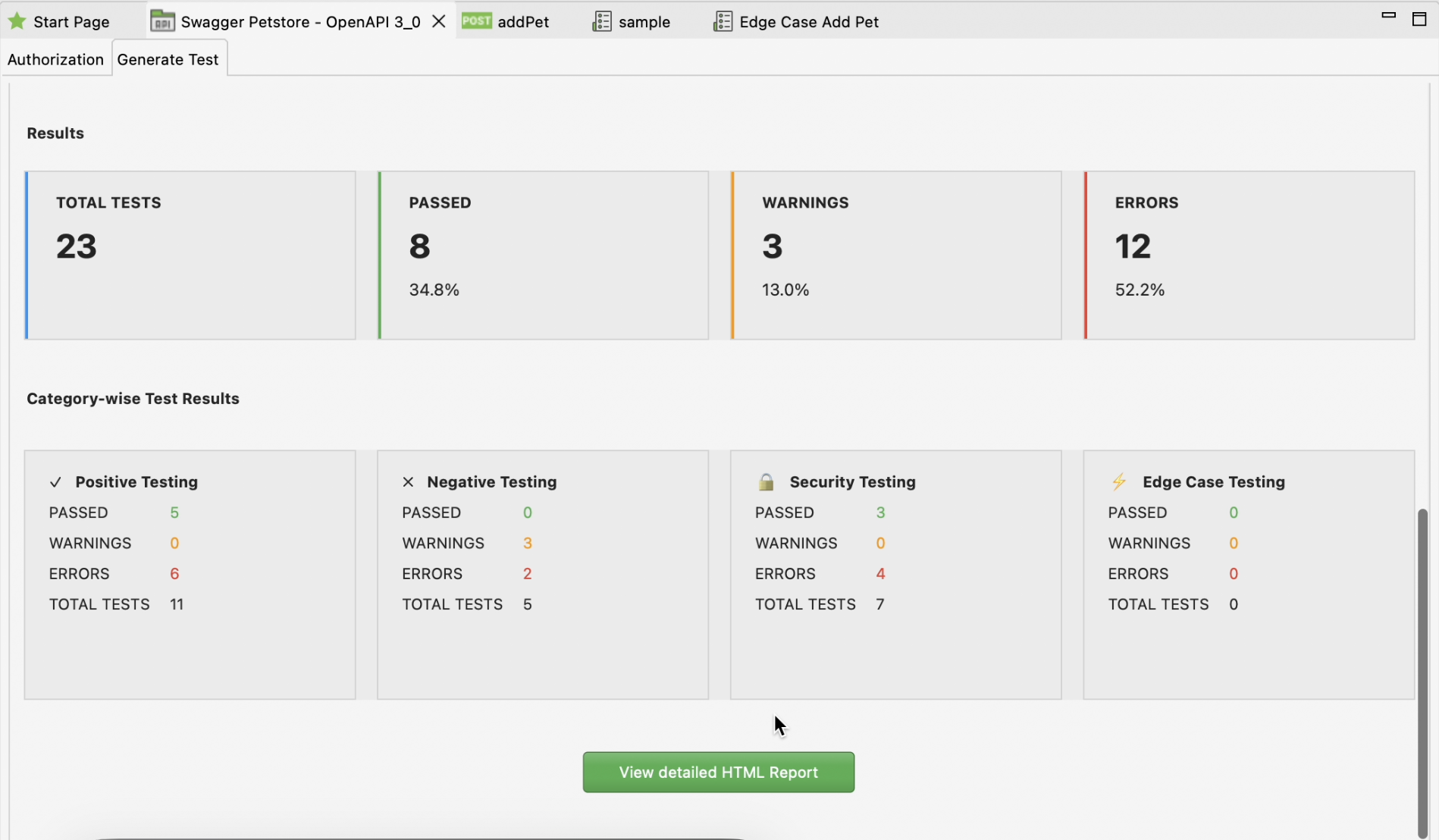Close the Swagger Petstore - OpenAPI 3_0 tab
This screenshot has height=840, width=1439.
[438, 20]
